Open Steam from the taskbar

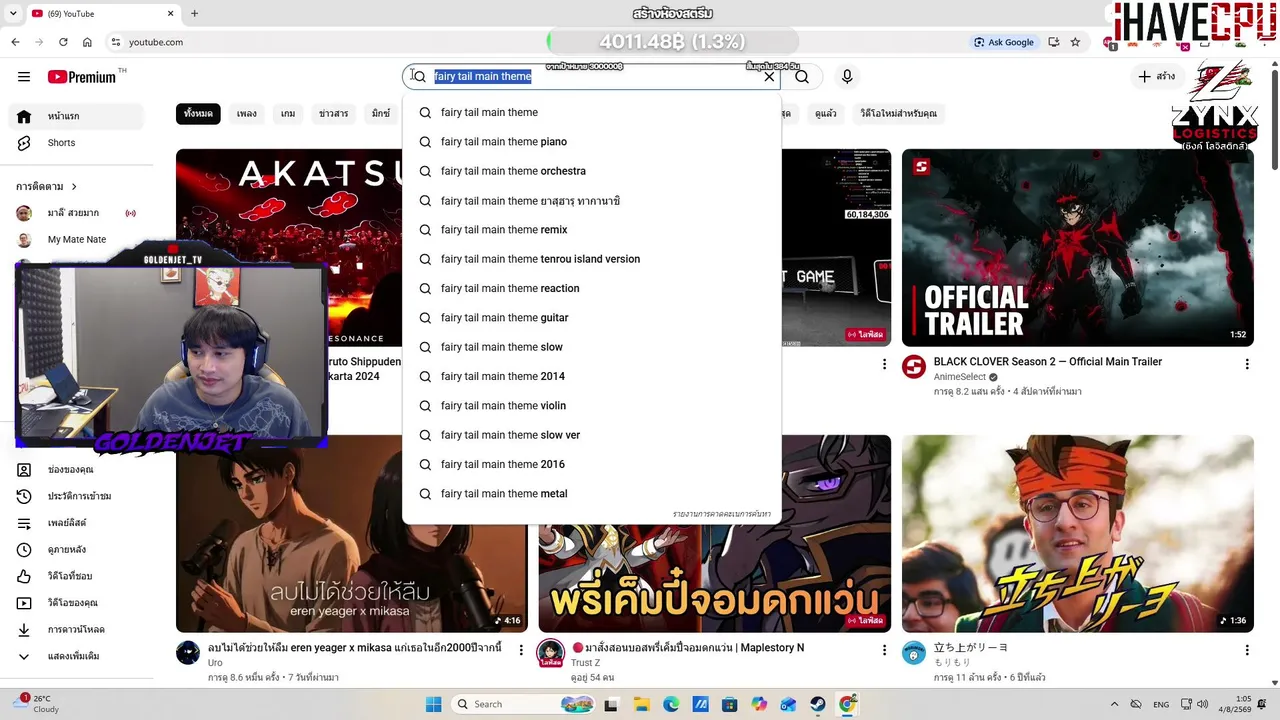[818, 704]
